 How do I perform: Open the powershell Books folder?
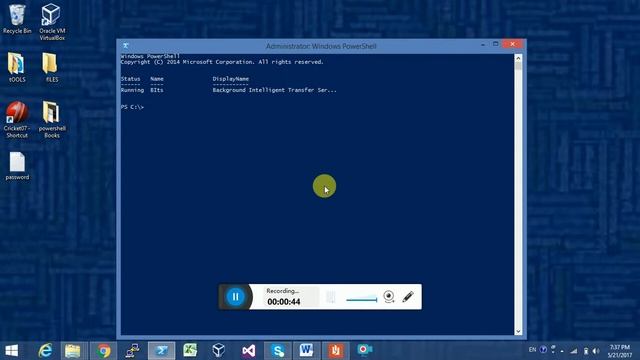[x=52, y=120]
